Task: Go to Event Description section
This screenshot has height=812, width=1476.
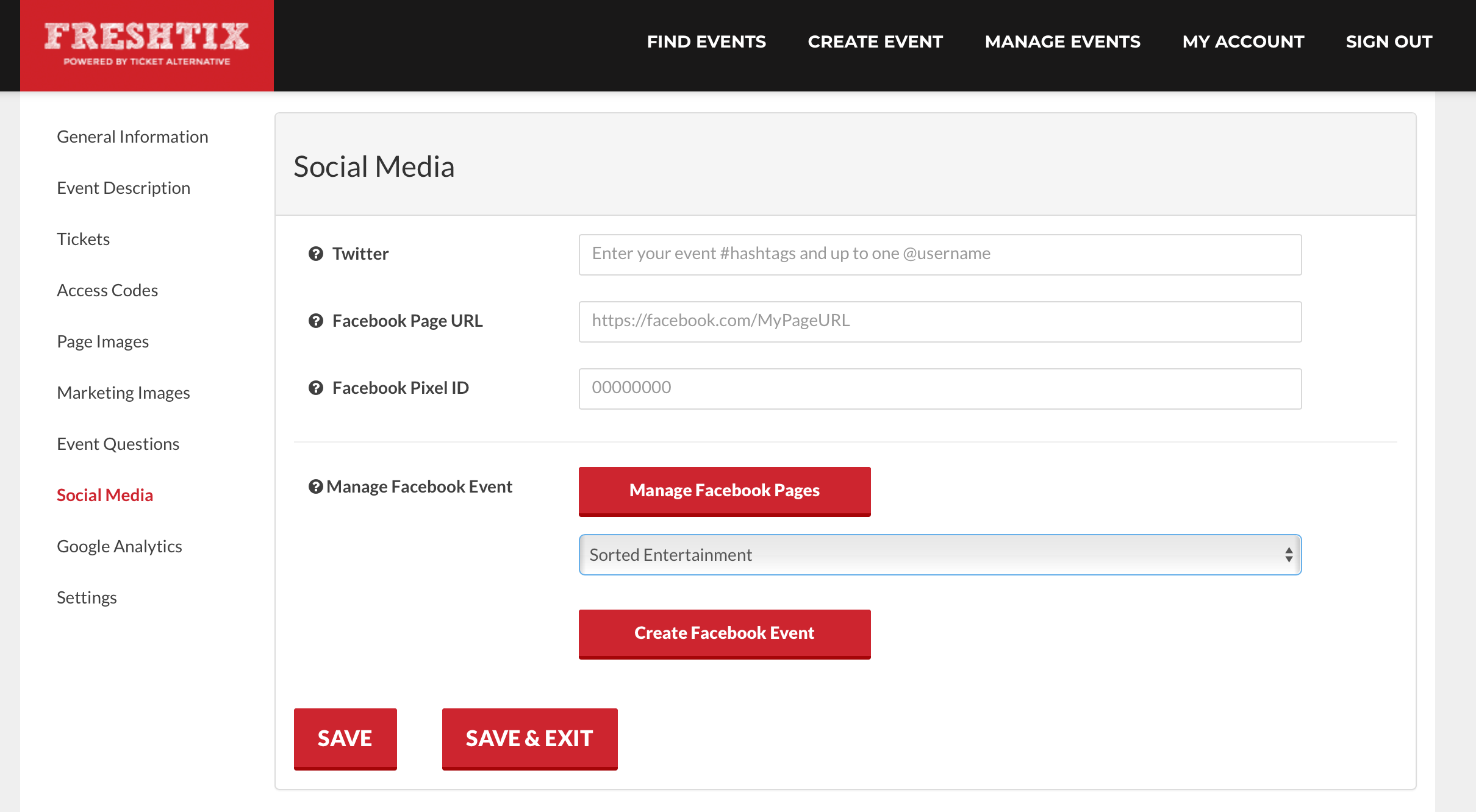Action: [x=123, y=188]
